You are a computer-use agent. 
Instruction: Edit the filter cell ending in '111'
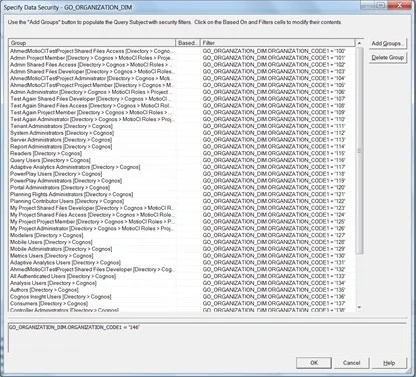278,126
